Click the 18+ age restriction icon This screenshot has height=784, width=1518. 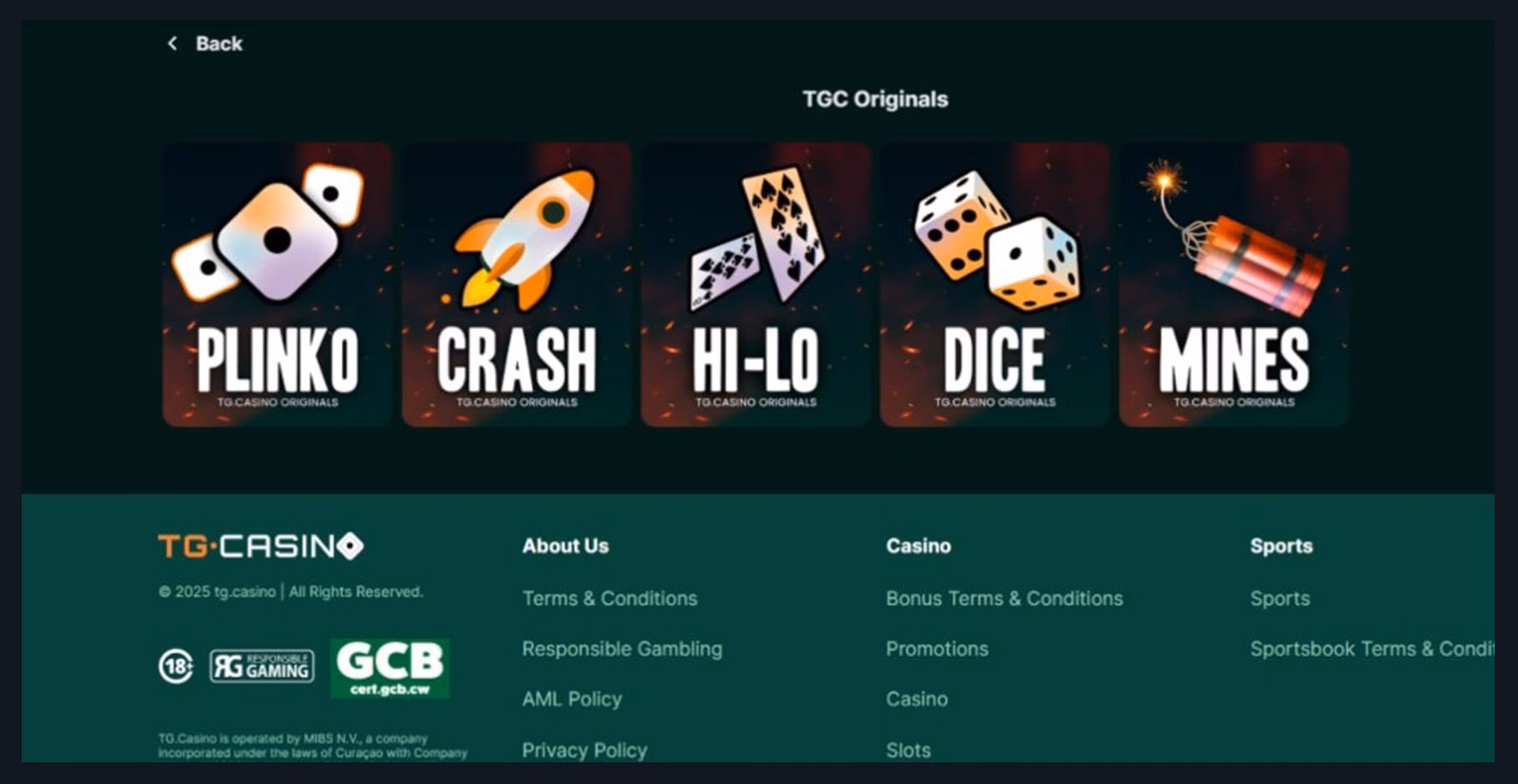coord(176,666)
